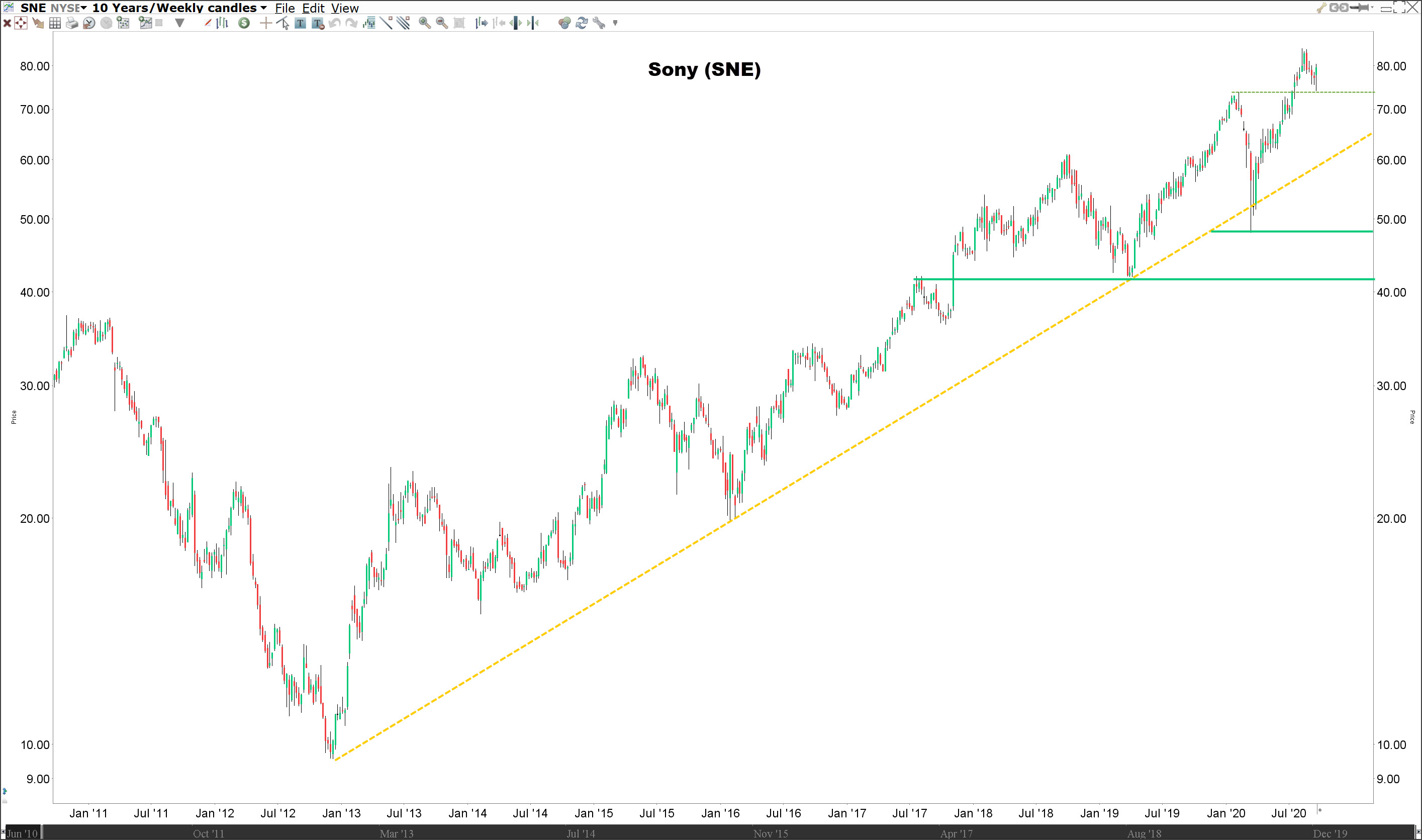Toggle the pushpin pin-window icon

coord(1359,8)
